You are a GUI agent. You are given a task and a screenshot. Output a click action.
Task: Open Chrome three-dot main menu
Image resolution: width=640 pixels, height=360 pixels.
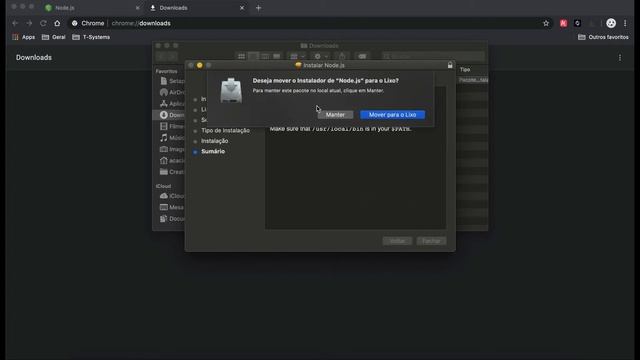[x=625, y=23]
